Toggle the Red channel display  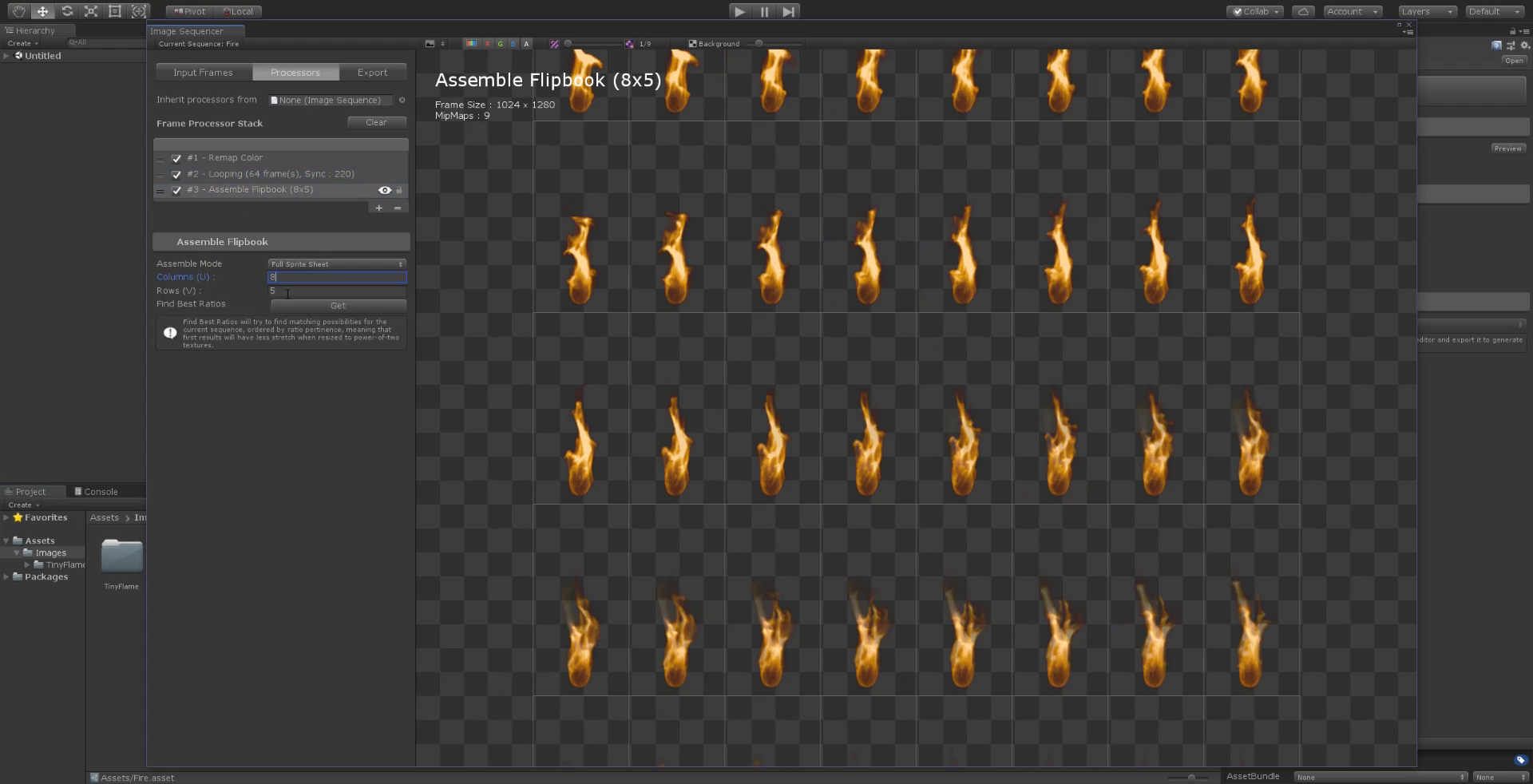click(487, 44)
